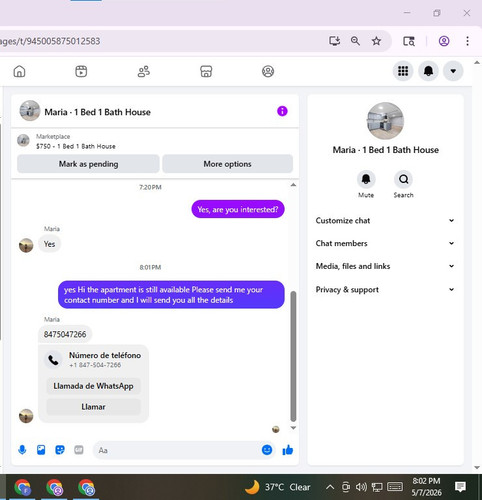This screenshot has width=482, height=500.
Task: Mute the conversation with bell icon
Action: (366, 179)
